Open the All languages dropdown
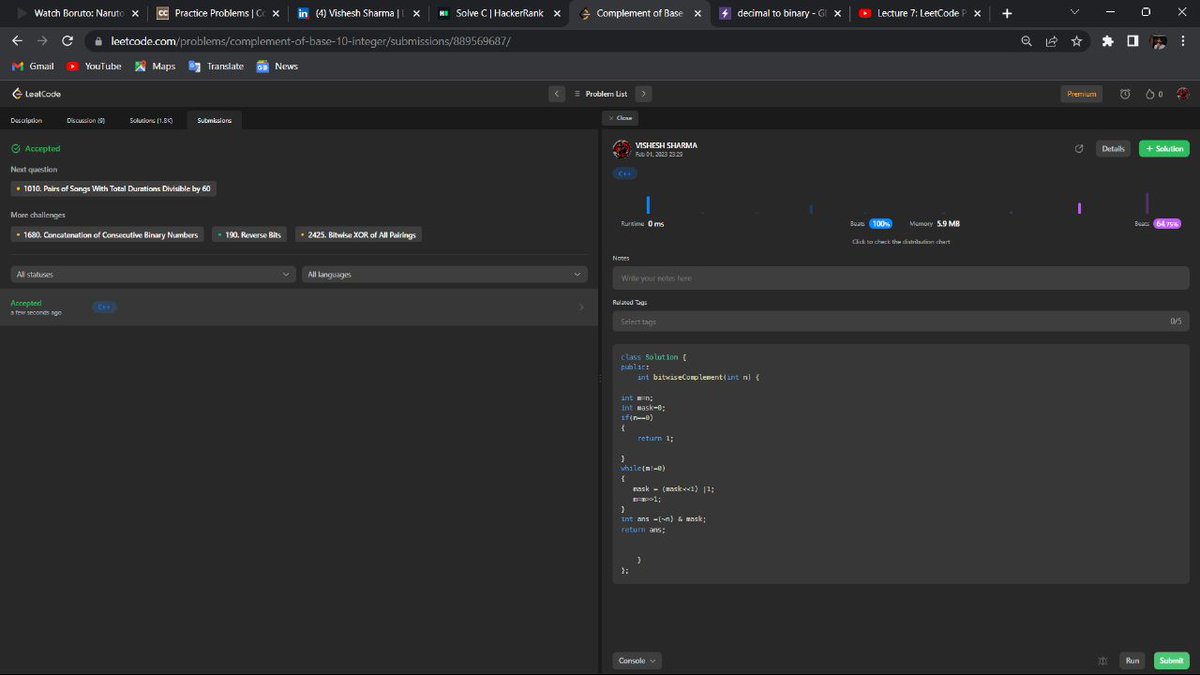The width and height of the screenshot is (1200, 675). [x=445, y=274]
